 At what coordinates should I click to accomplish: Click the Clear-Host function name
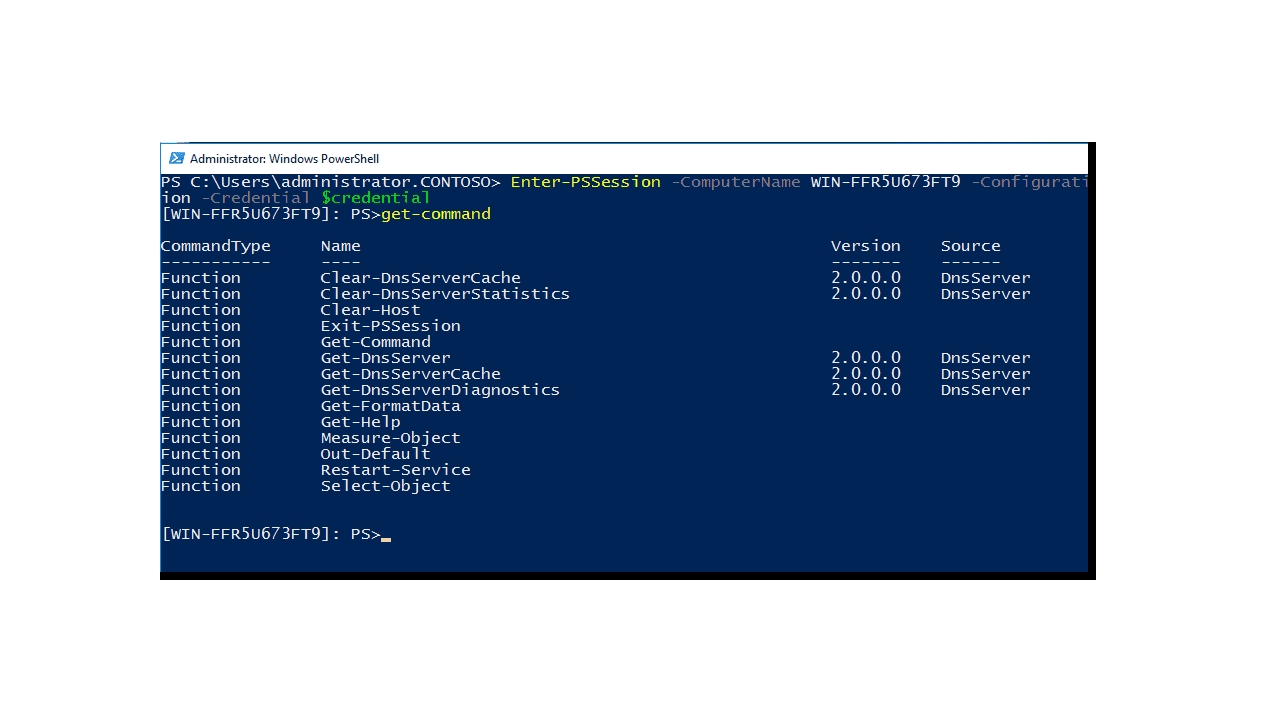pyautogui.click(x=370, y=310)
